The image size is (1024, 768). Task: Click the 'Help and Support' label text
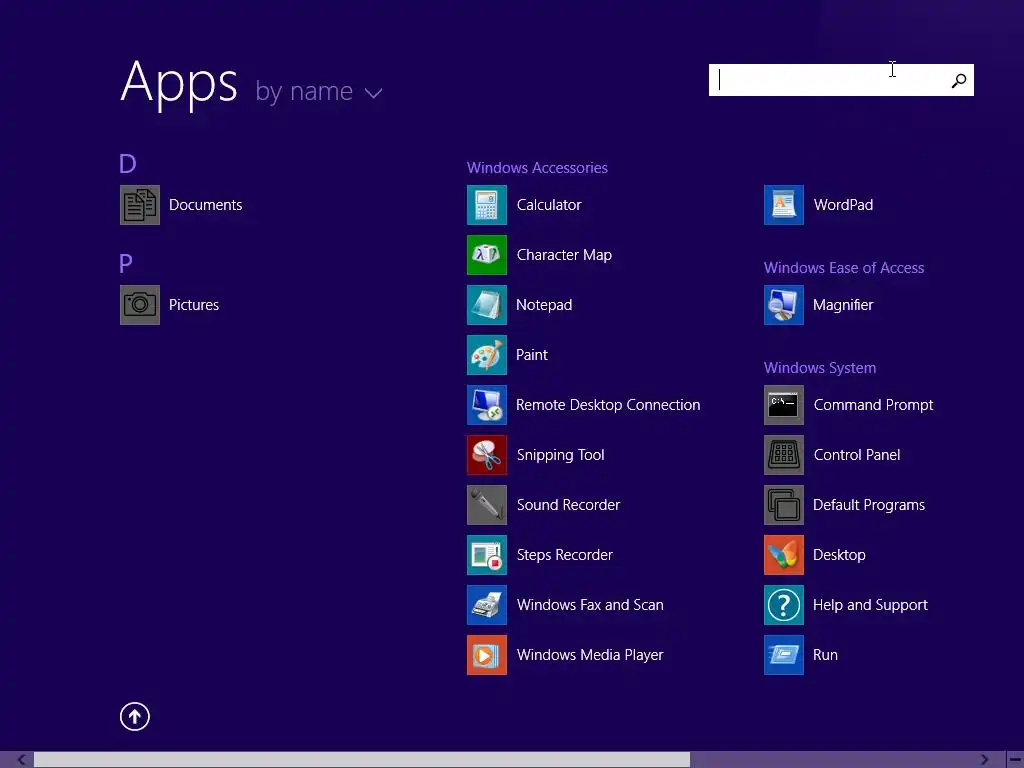coord(870,605)
